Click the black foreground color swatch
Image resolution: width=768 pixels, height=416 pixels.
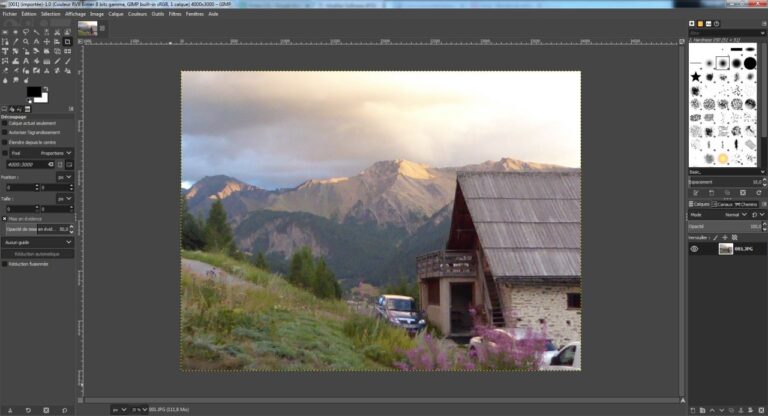point(32,91)
